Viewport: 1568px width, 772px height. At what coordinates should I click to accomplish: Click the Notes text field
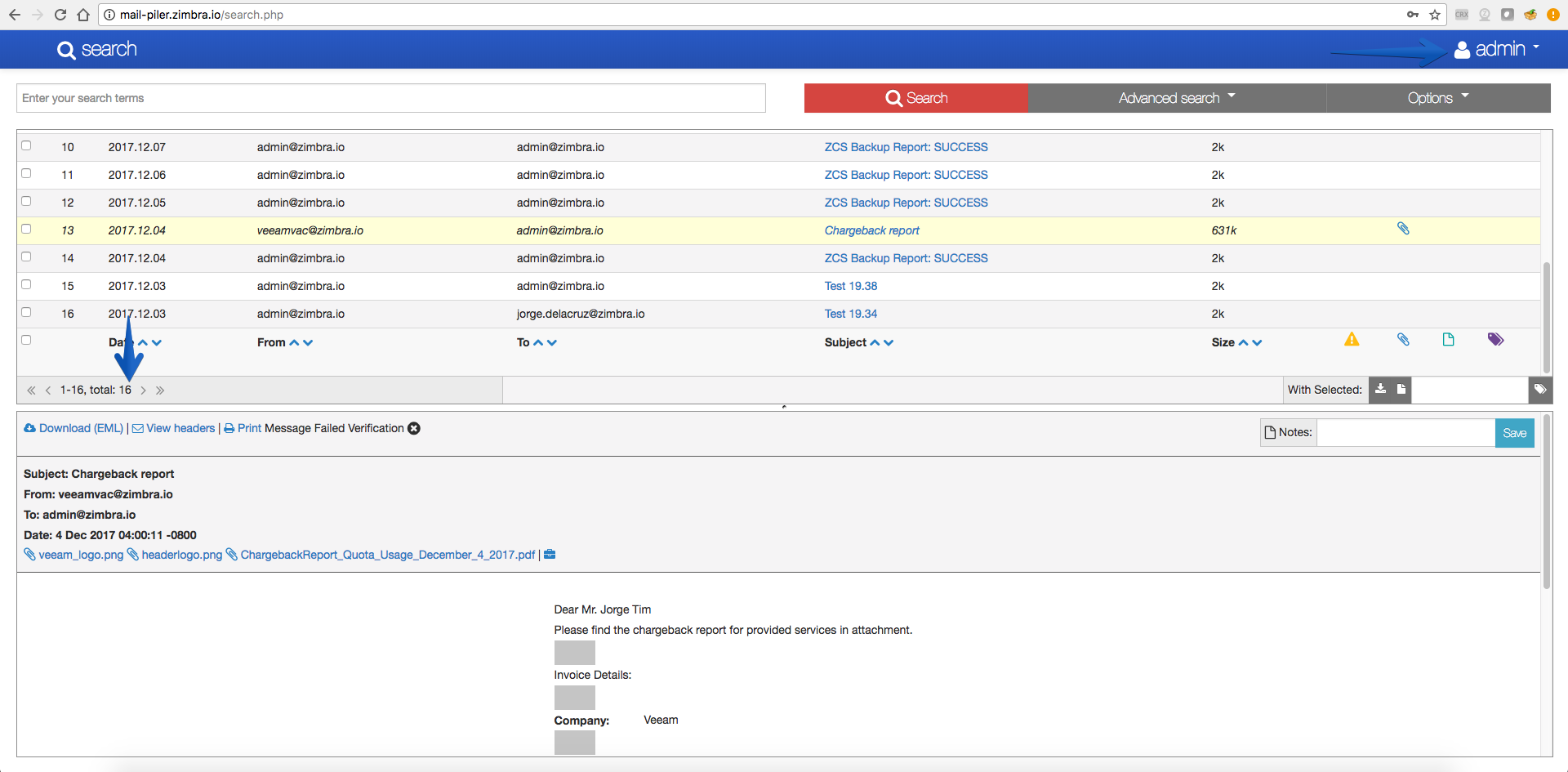1406,433
